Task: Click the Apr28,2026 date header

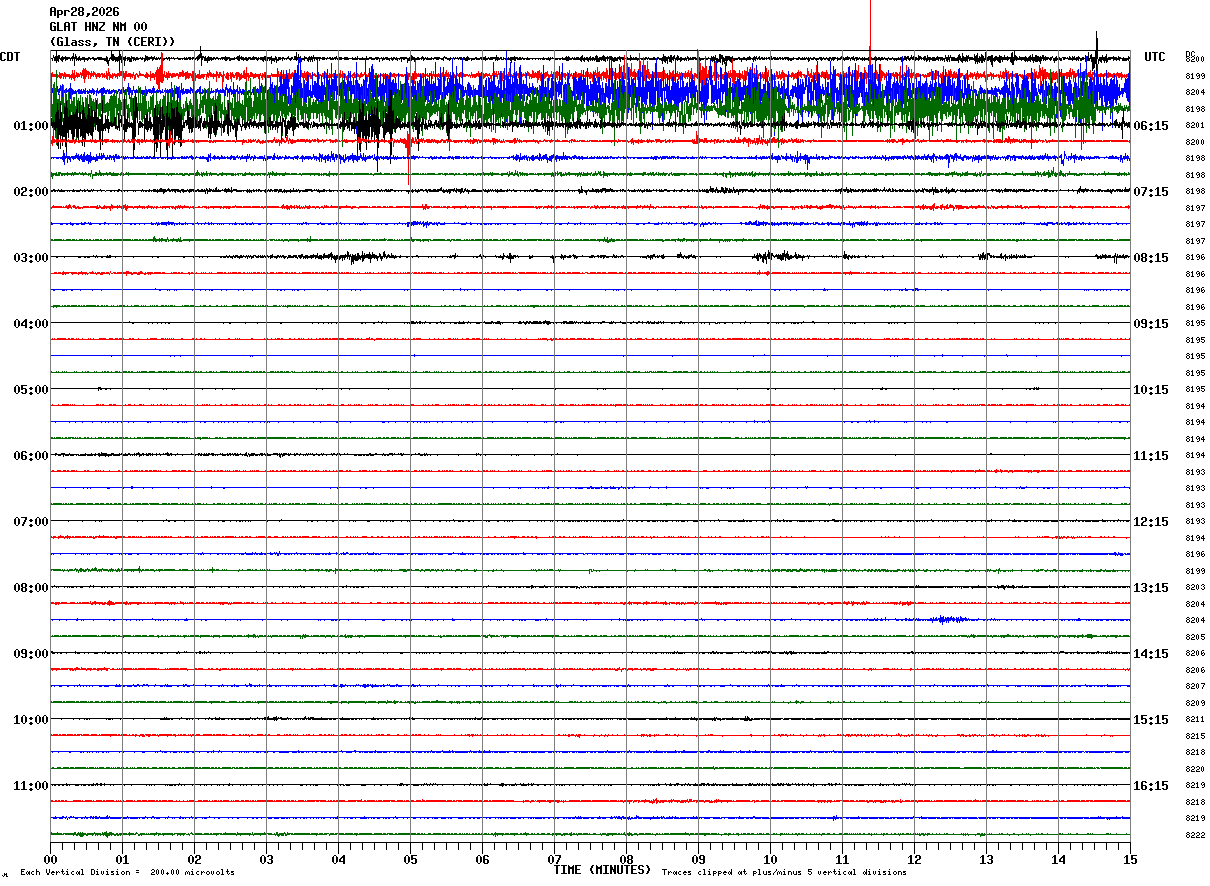Action: (x=84, y=12)
